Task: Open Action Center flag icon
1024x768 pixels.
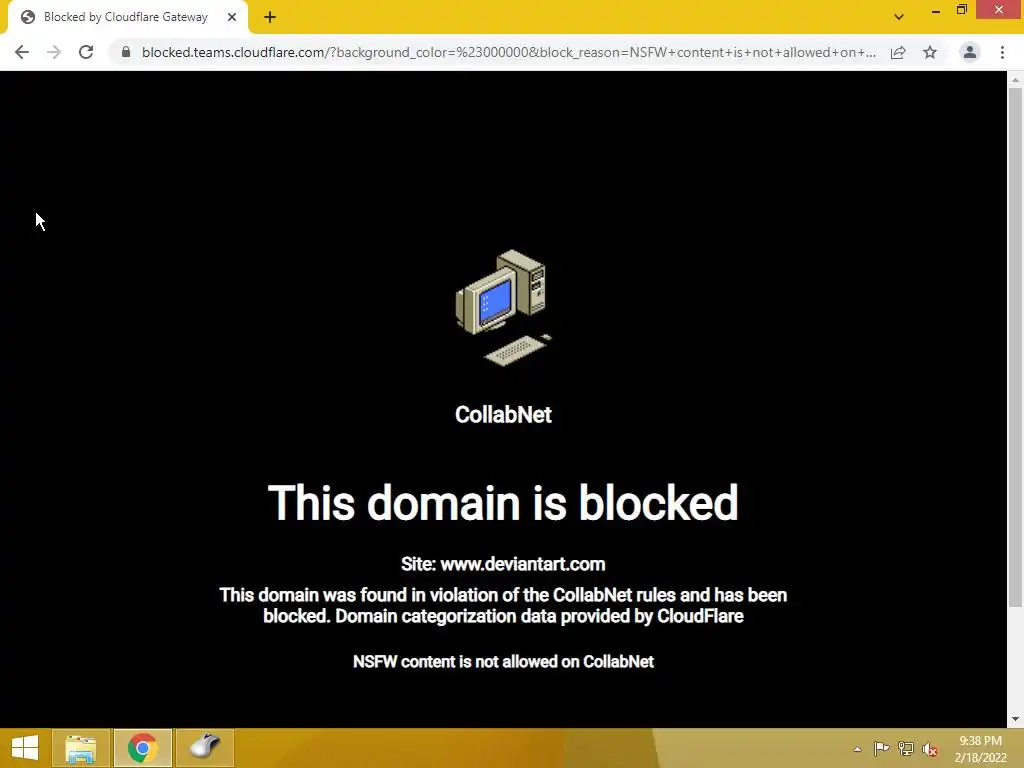Action: [x=881, y=748]
